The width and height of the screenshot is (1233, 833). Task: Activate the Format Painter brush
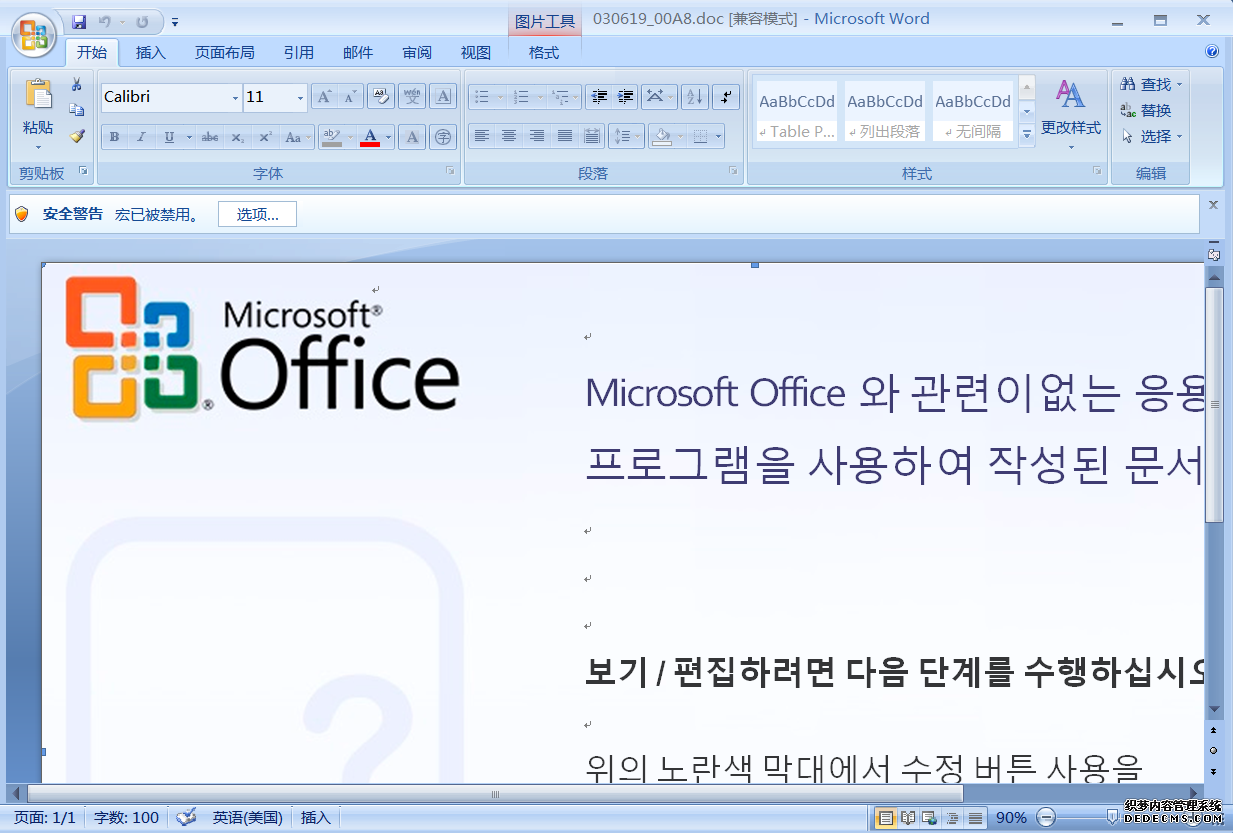pyautogui.click(x=77, y=136)
